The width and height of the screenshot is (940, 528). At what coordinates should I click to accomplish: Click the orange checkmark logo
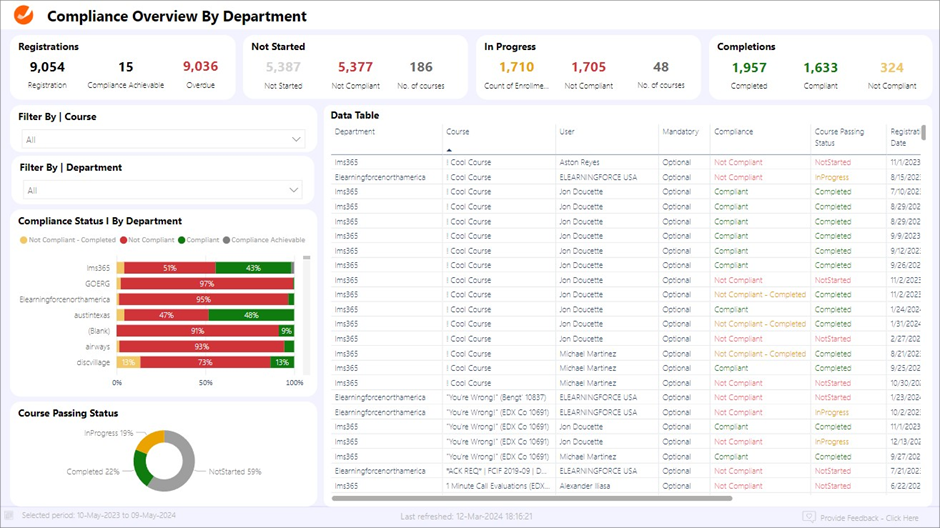[x=25, y=16]
